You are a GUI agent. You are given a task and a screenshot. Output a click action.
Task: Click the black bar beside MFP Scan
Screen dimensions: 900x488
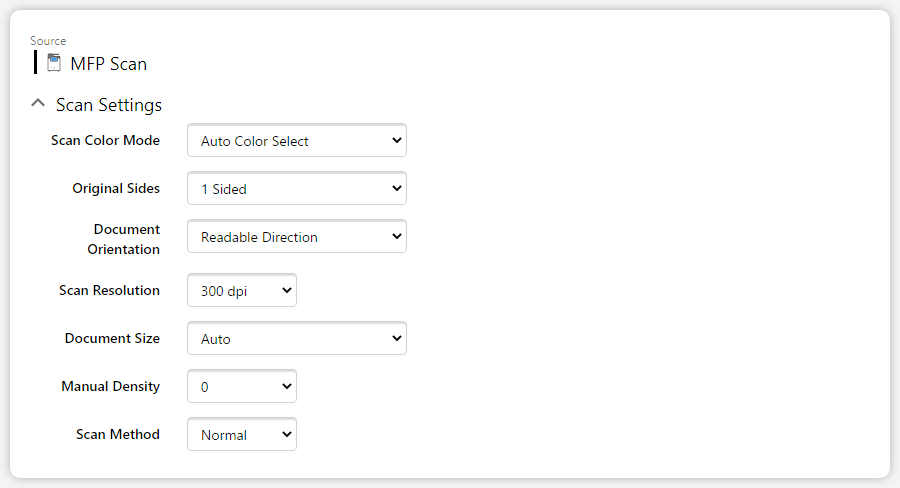click(36, 62)
